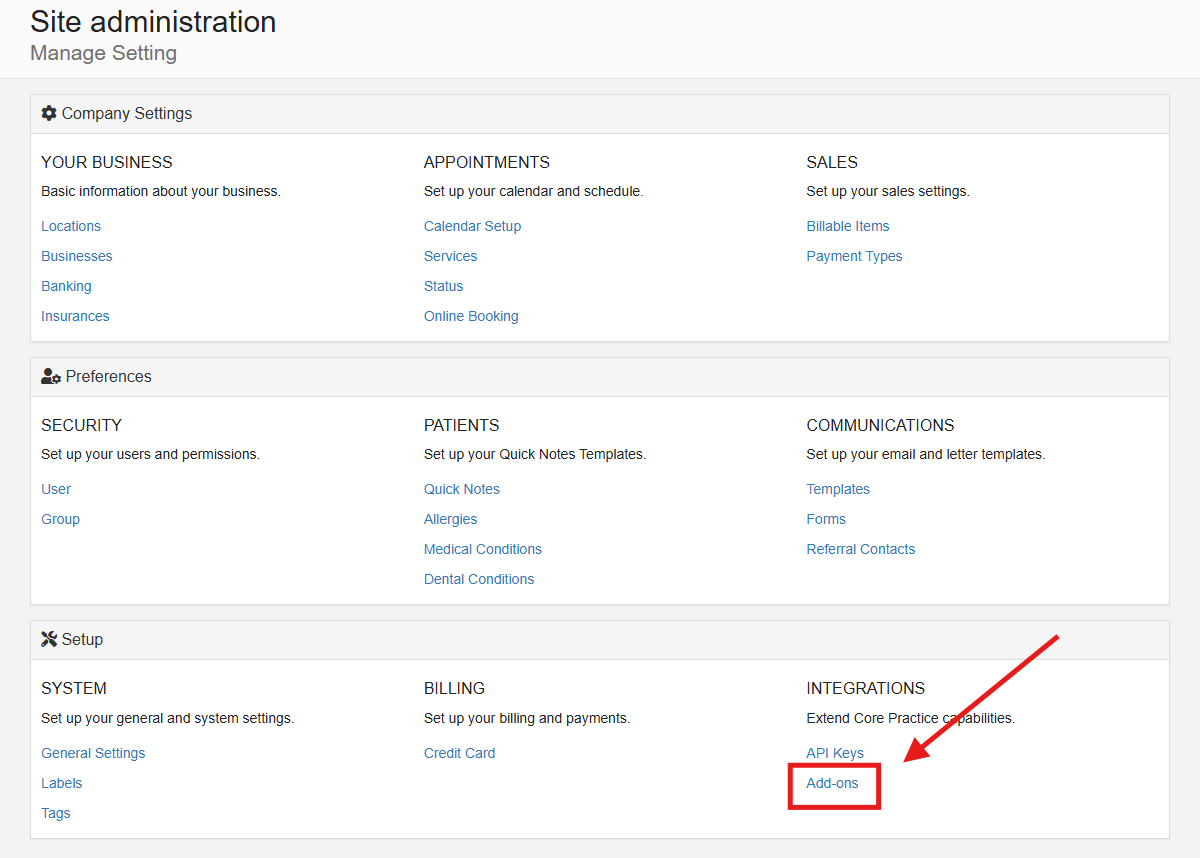Open the API Keys link

tap(835, 753)
